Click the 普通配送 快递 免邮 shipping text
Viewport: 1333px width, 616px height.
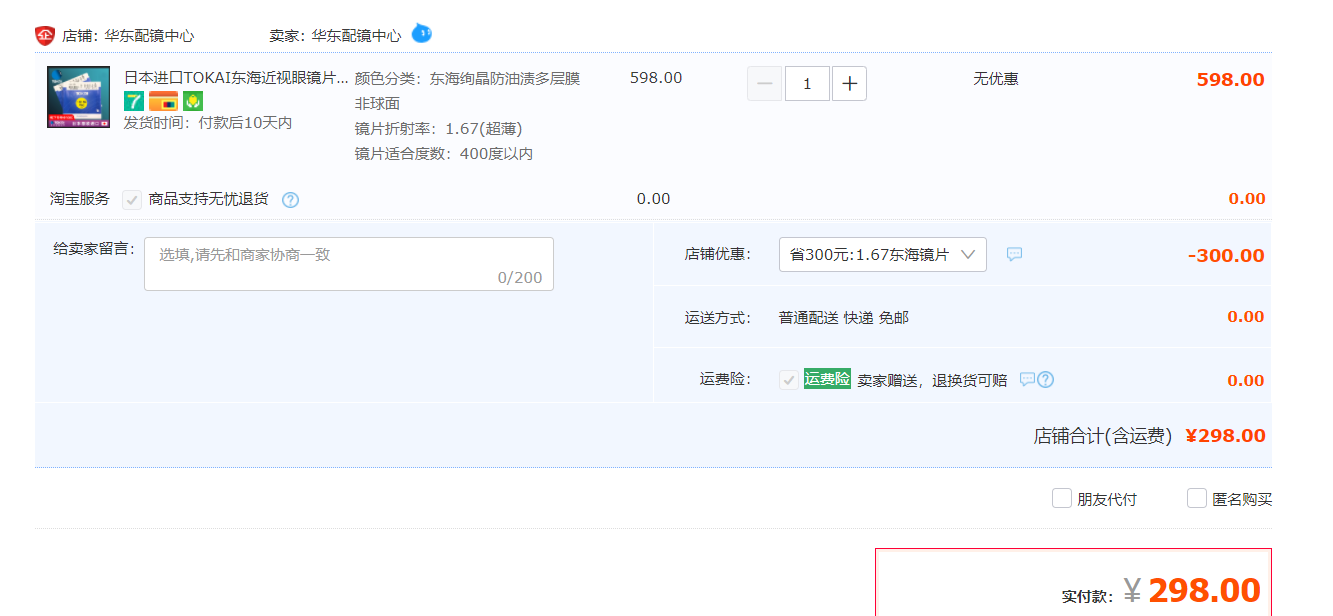click(x=844, y=318)
